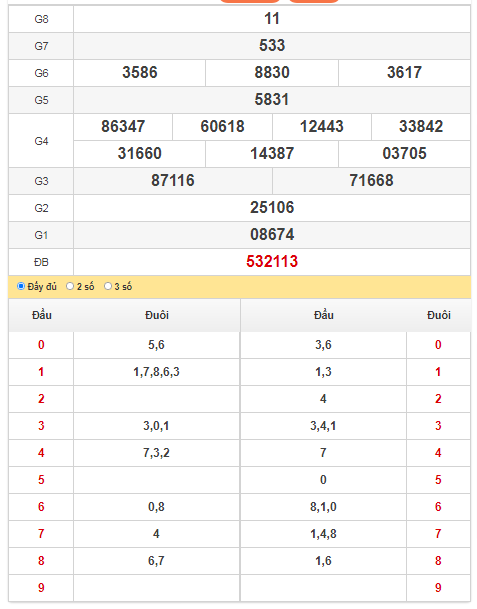Viewport: 477px width, 609px height.
Task: Click the special prize number 532113
Action: point(272,261)
